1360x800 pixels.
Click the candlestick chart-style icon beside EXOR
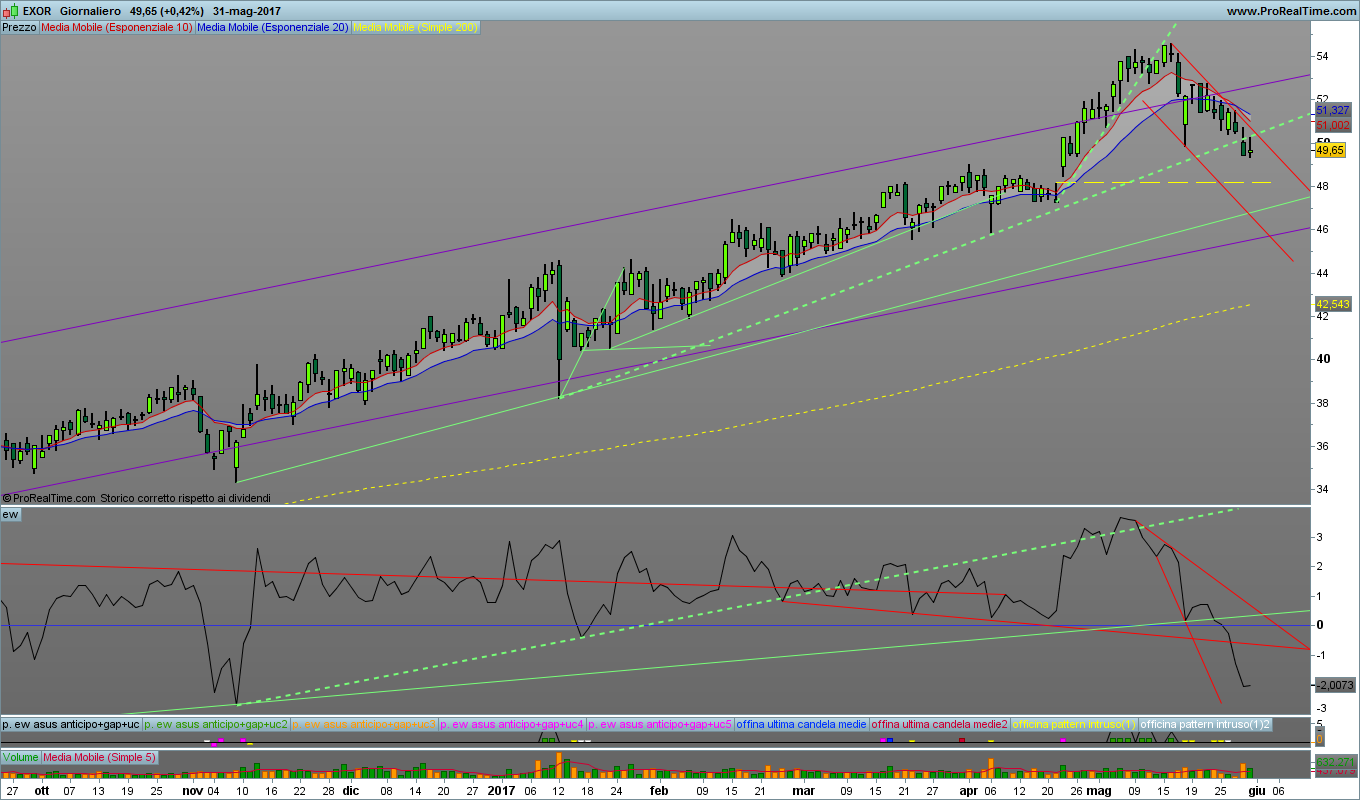(11, 11)
